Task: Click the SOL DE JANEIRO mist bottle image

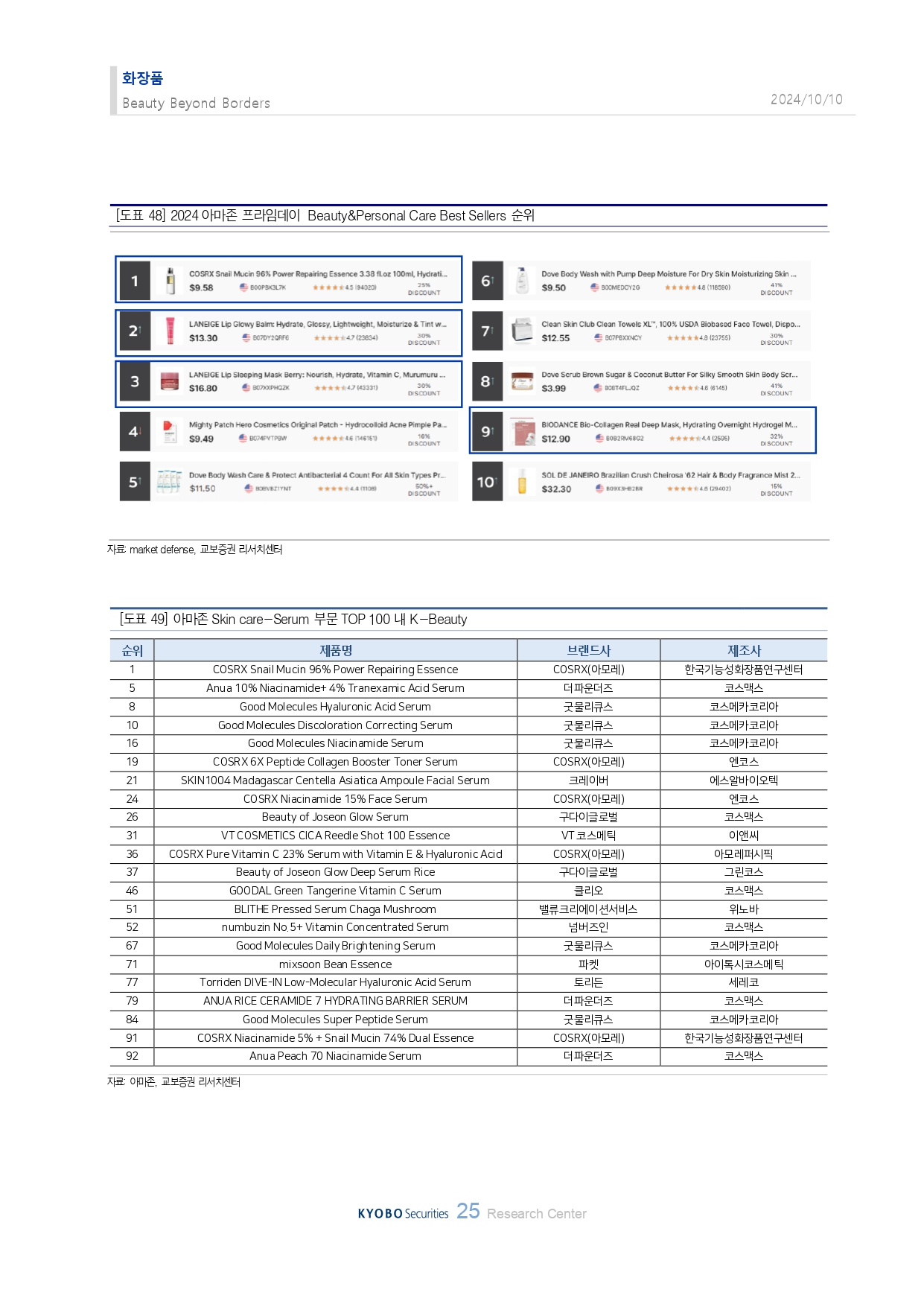Action: tap(522, 482)
